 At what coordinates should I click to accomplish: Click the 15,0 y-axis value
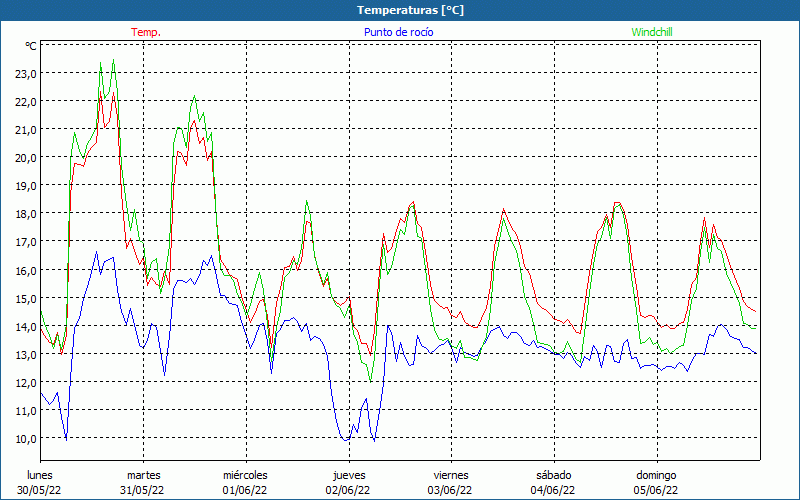pos(26,299)
